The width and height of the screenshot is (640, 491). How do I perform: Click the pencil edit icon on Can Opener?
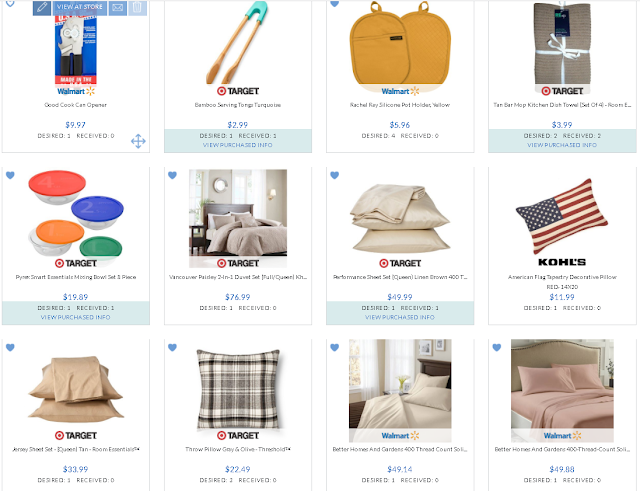[42, 7]
